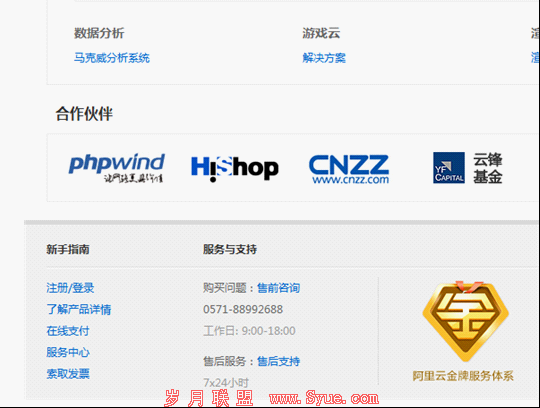Open 了解产品详情 link
Image resolution: width=540 pixels, height=408 pixels.
coord(79,309)
